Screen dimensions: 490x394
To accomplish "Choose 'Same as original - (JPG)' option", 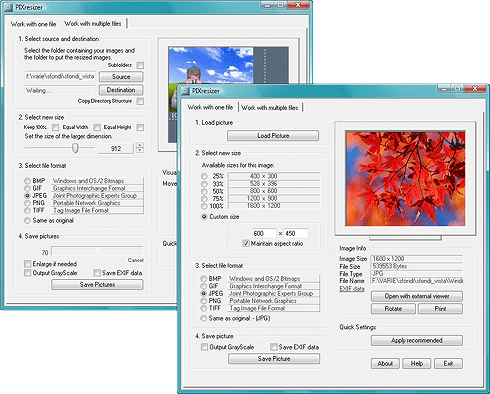I will 203,318.
